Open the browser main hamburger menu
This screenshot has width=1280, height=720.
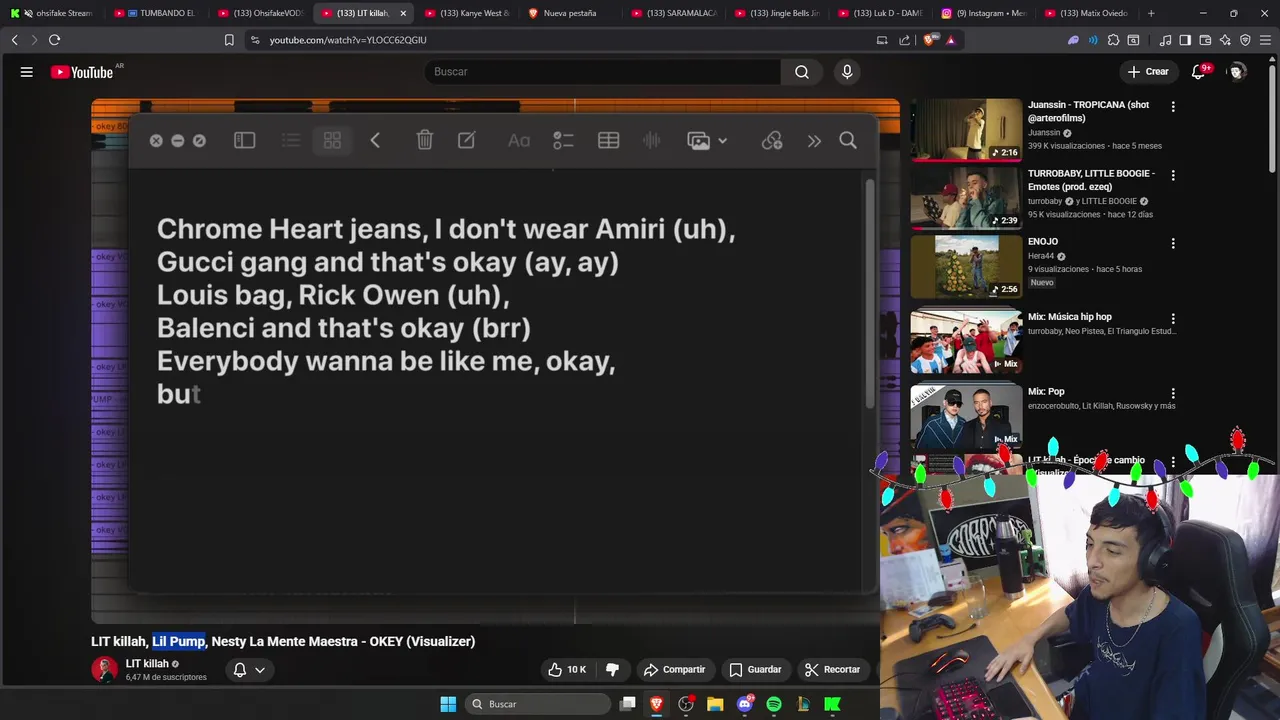[1265, 40]
